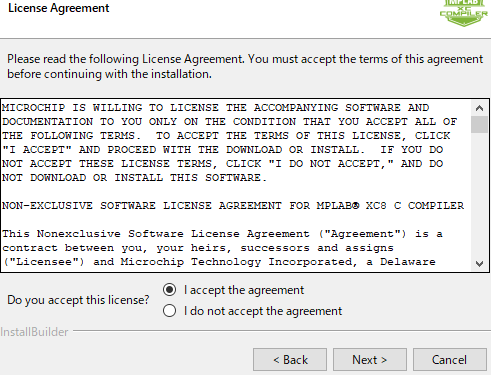Click the "contract between you, your heirs" line
Screen dimensions: 491x375
pyautogui.click(x=198, y=248)
